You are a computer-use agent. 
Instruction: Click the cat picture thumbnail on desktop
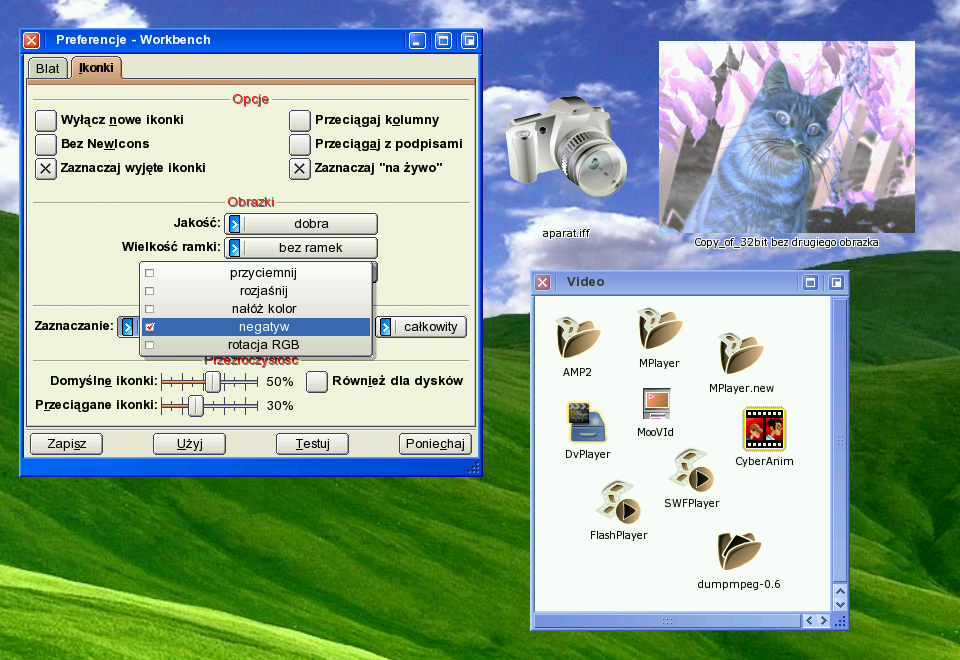pyautogui.click(x=786, y=137)
